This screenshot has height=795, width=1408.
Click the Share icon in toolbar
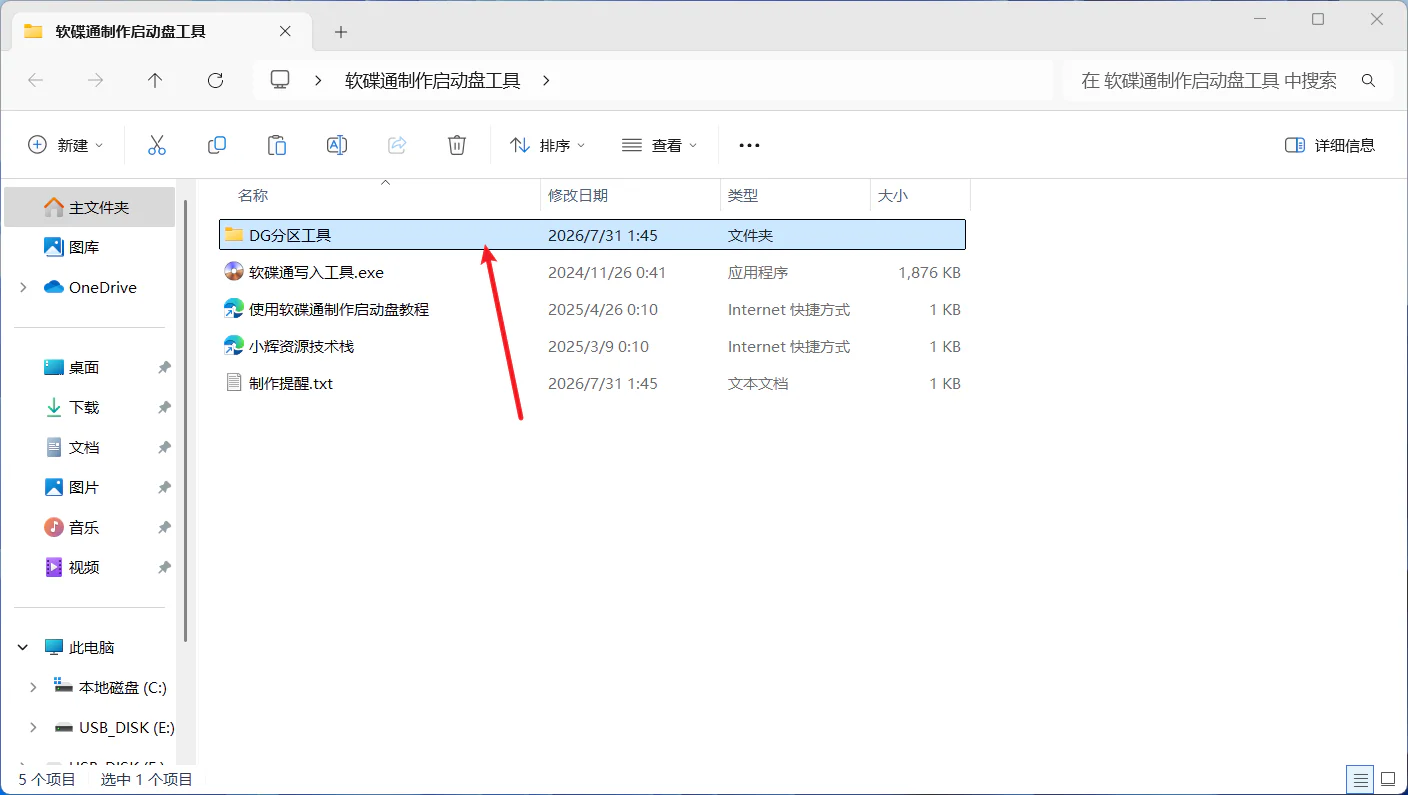pyautogui.click(x=397, y=145)
